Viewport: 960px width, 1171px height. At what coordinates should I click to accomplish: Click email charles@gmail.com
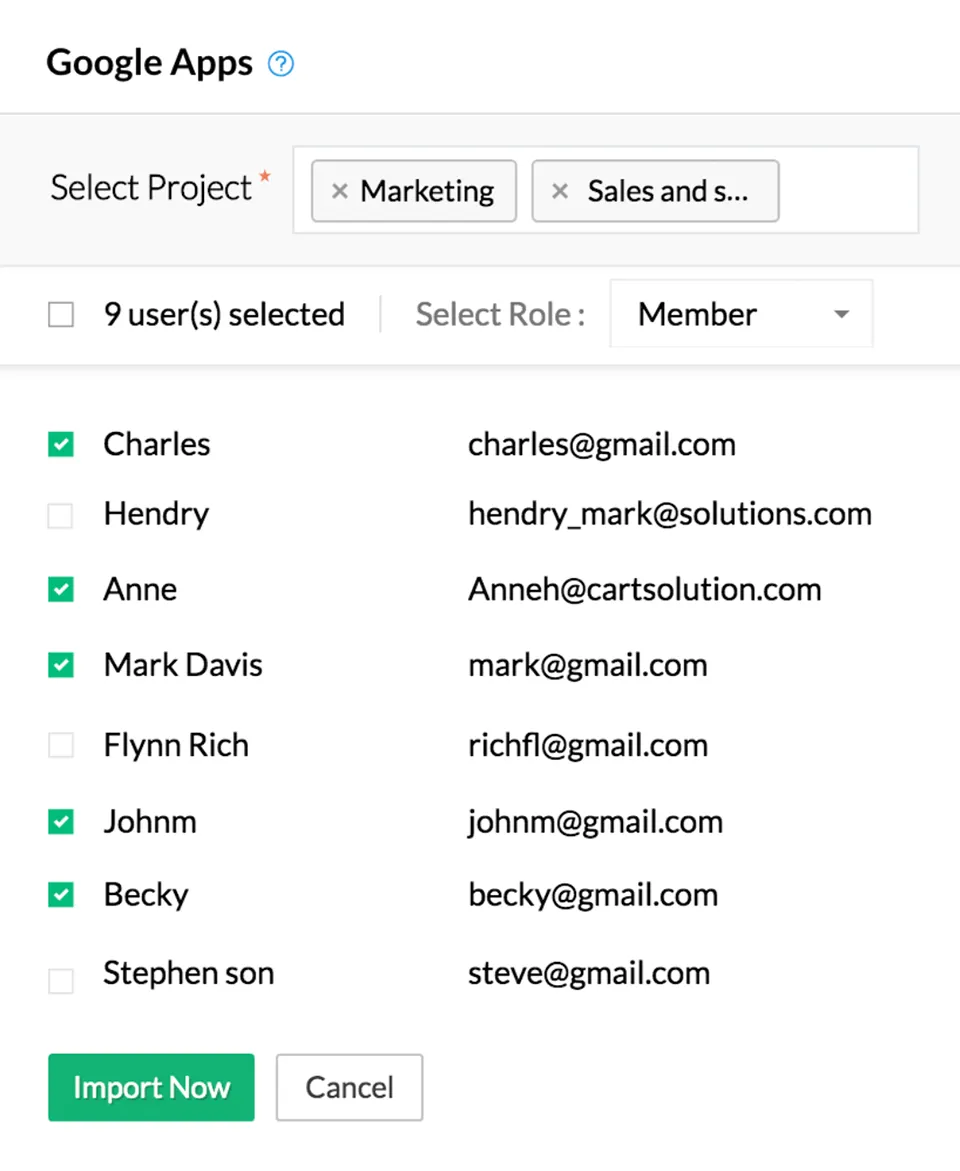(602, 444)
